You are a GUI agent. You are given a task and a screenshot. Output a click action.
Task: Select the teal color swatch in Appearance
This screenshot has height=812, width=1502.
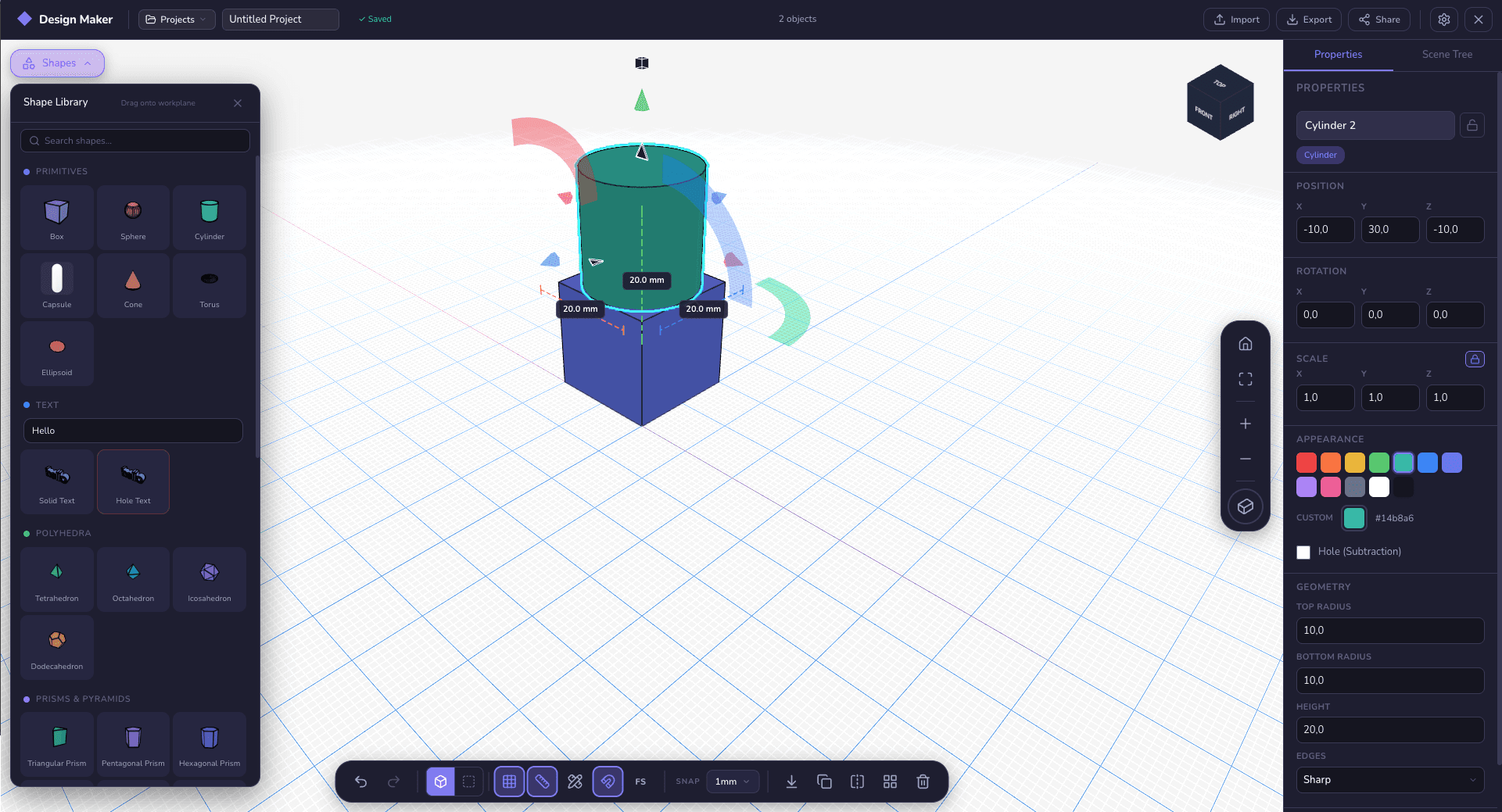[1403, 463]
